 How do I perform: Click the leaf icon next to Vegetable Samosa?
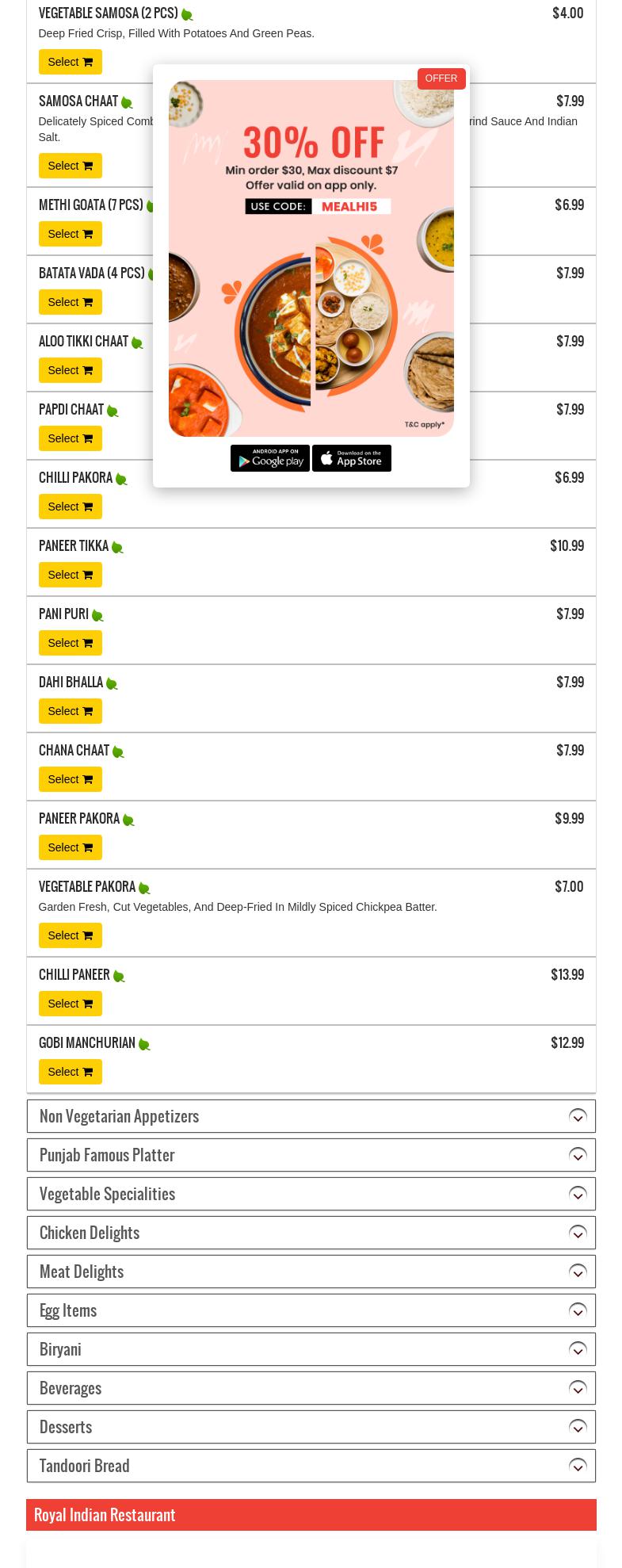[187, 14]
